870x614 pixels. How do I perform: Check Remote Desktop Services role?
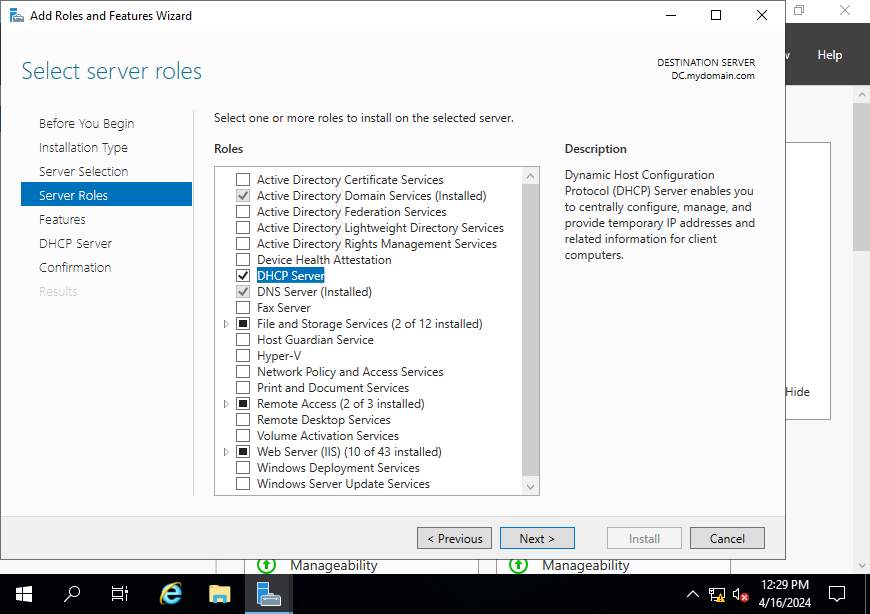(x=243, y=420)
